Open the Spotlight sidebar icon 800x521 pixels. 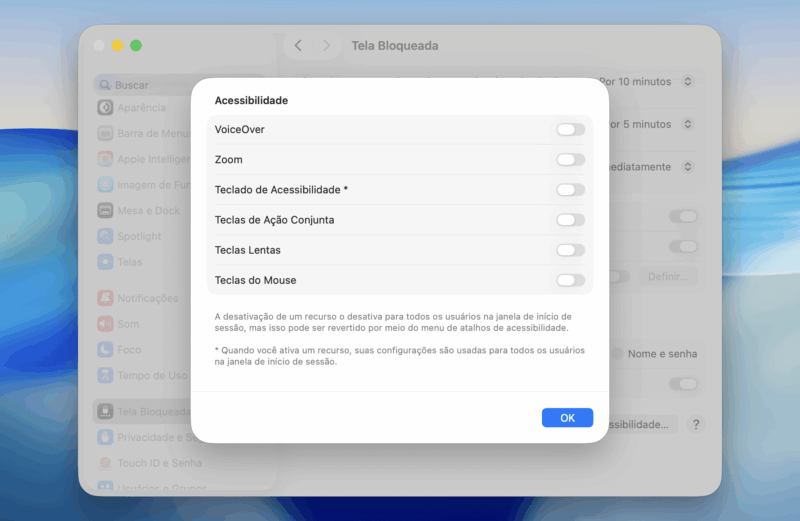[x=105, y=236]
